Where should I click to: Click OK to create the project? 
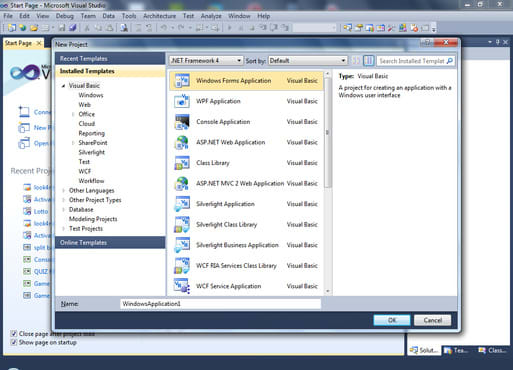coord(392,320)
